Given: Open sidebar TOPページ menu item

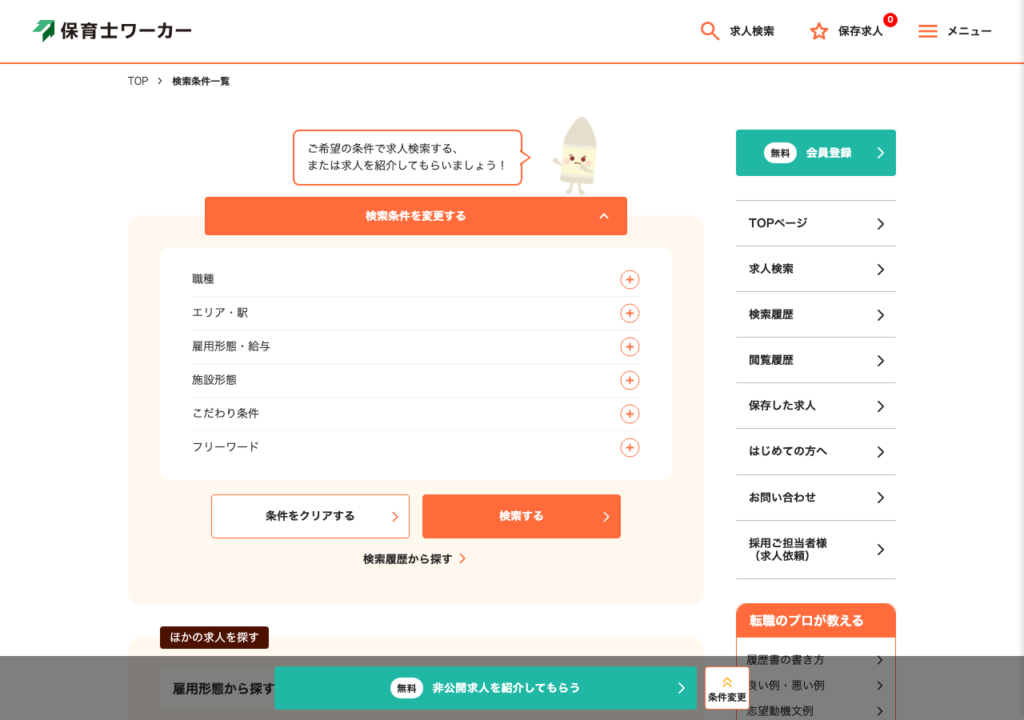Looking at the screenshot, I should click(x=816, y=223).
